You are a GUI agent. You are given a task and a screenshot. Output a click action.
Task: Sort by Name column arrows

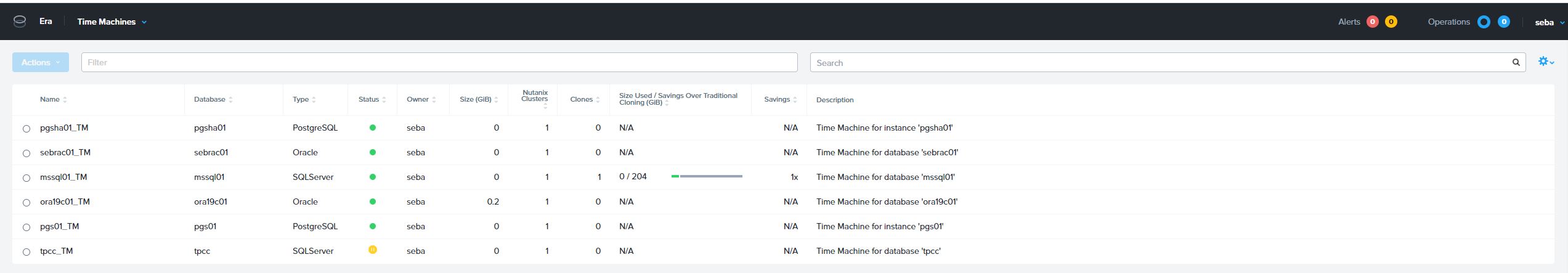click(65, 100)
